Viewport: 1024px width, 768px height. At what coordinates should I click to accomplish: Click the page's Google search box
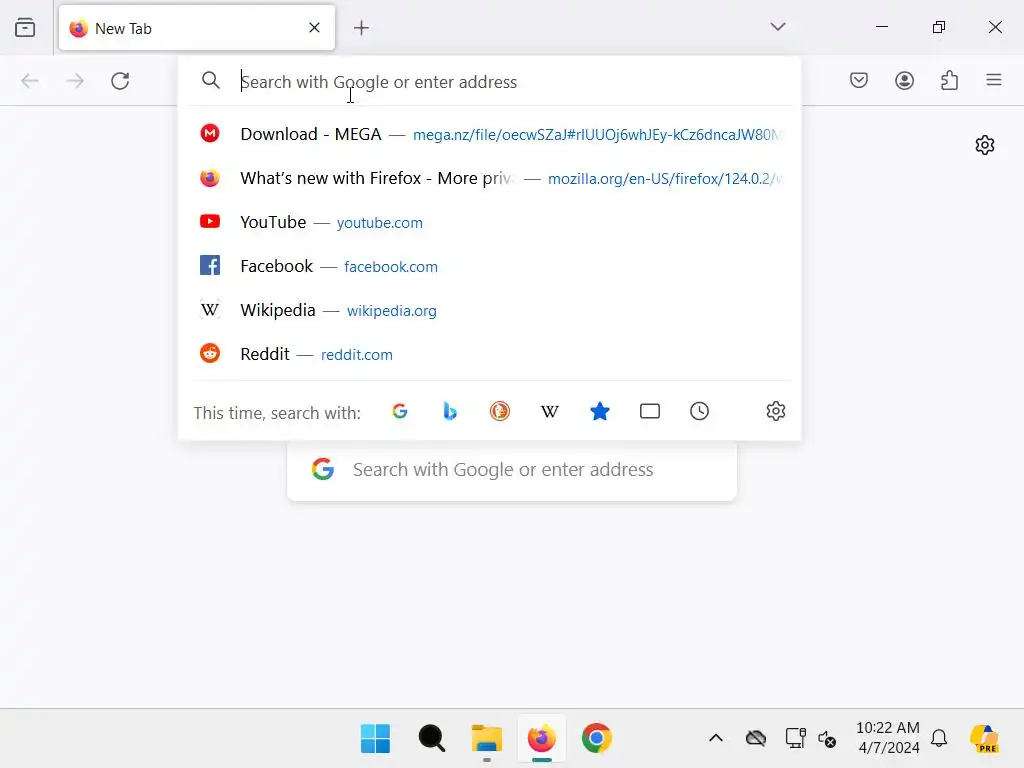coord(512,470)
